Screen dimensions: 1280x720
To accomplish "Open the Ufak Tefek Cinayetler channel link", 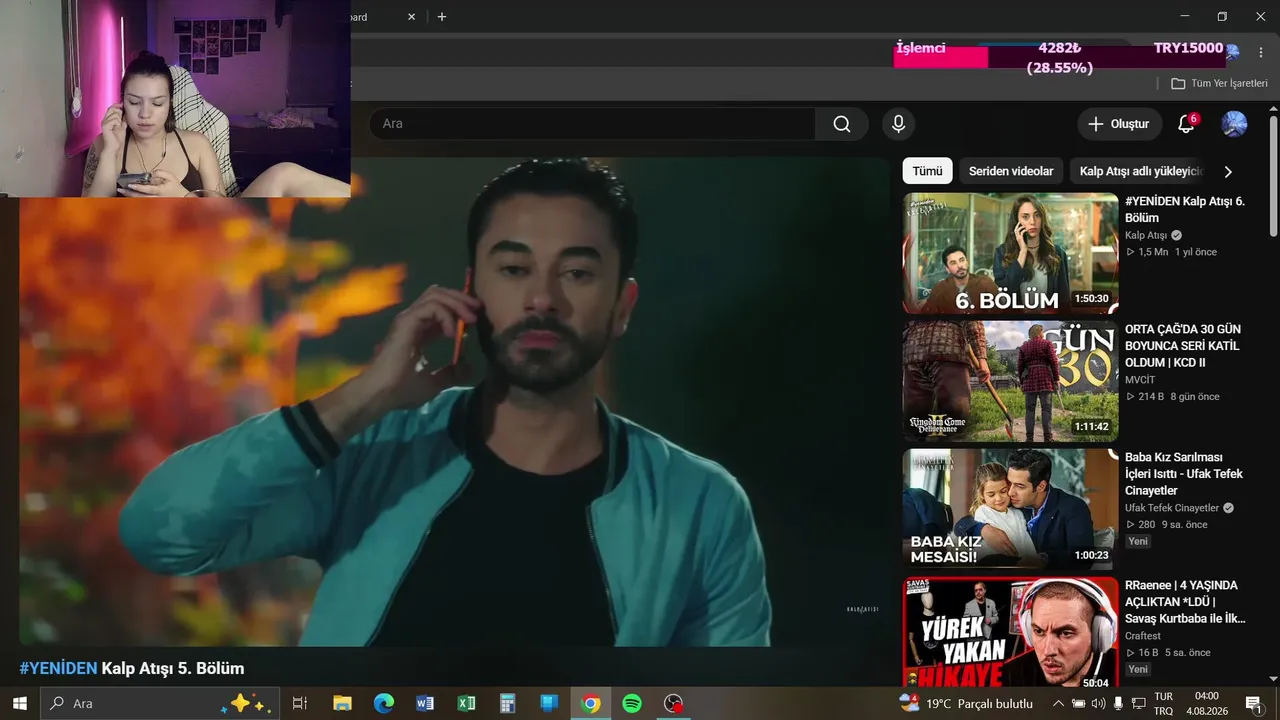I will point(1172,508).
